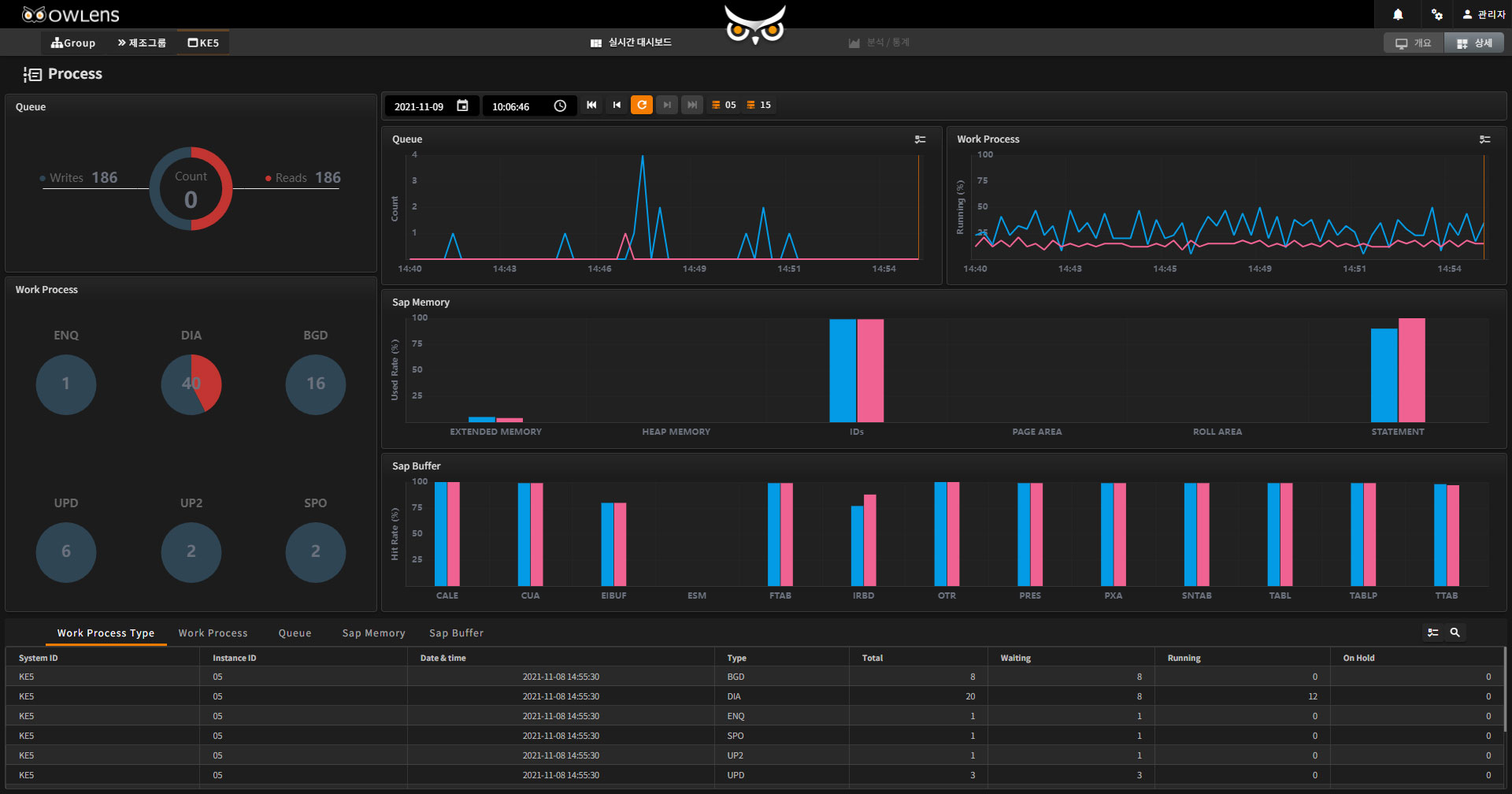Click the EIBUF blue buffer bar

[607, 544]
